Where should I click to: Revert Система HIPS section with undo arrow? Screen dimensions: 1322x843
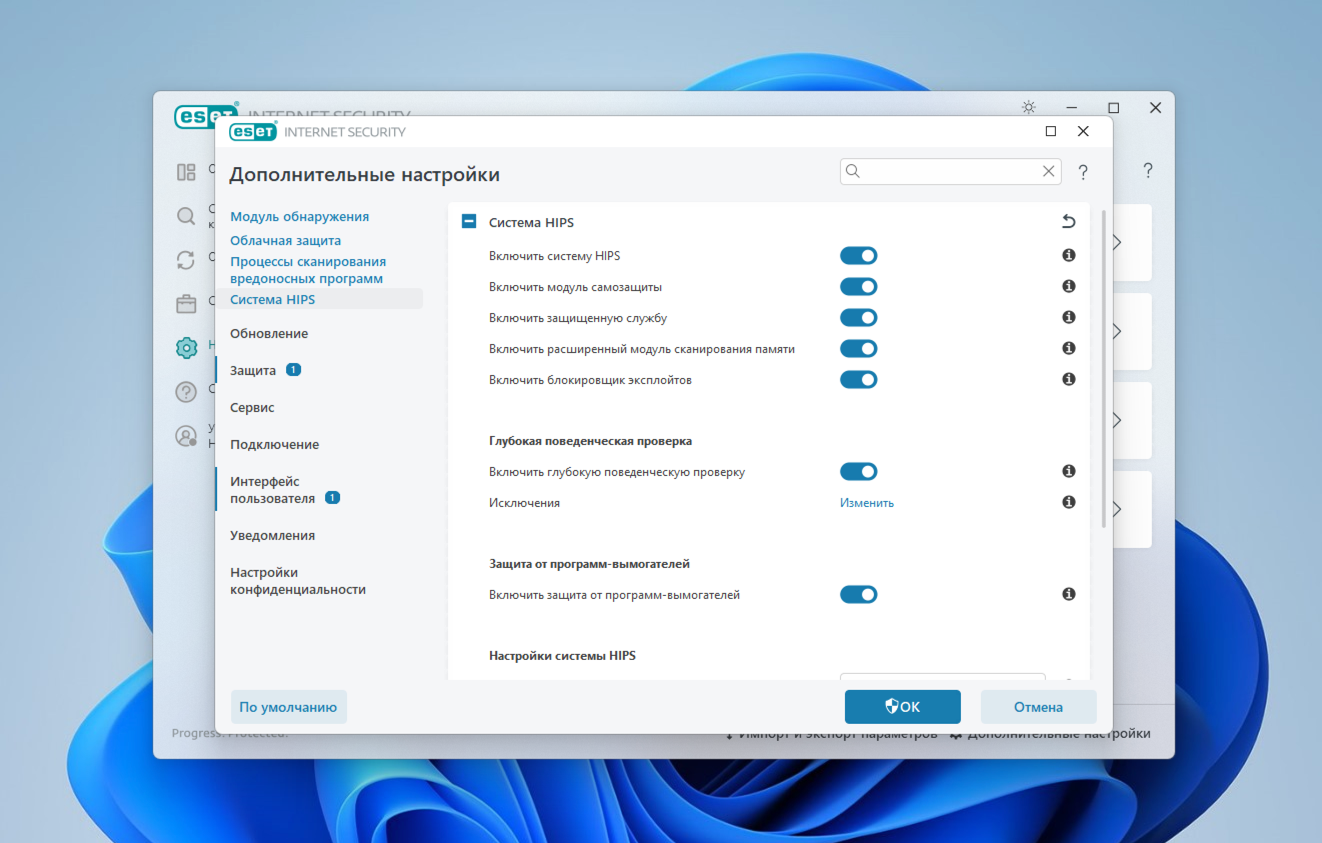pos(1068,222)
